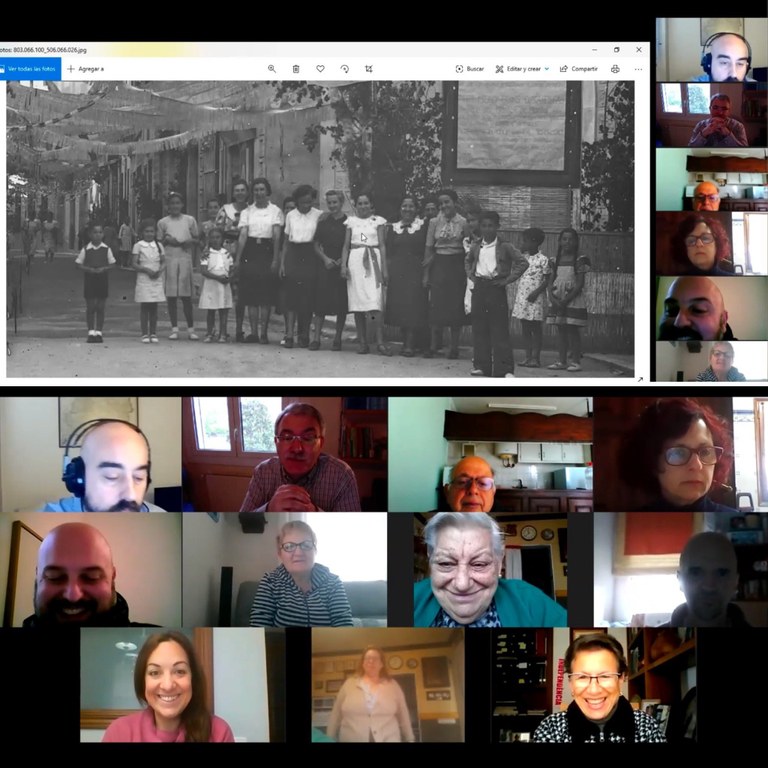The height and width of the screenshot is (768, 768).
Task: Click 'Ver todas las fotos' button
Action: coord(30,69)
